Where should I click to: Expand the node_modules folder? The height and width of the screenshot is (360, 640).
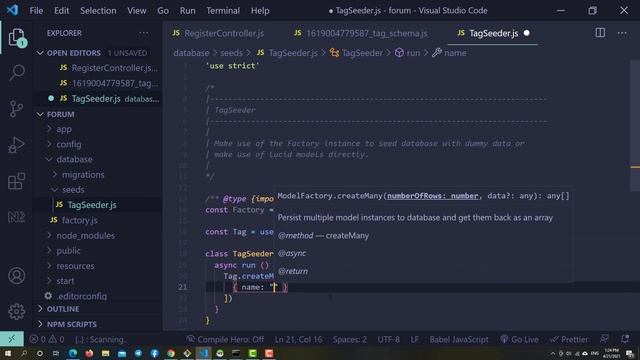coord(86,236)
